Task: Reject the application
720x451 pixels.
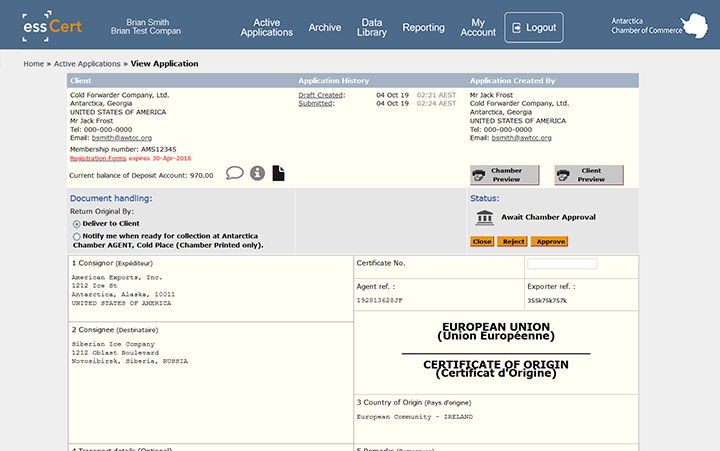Action: point(513,242)
